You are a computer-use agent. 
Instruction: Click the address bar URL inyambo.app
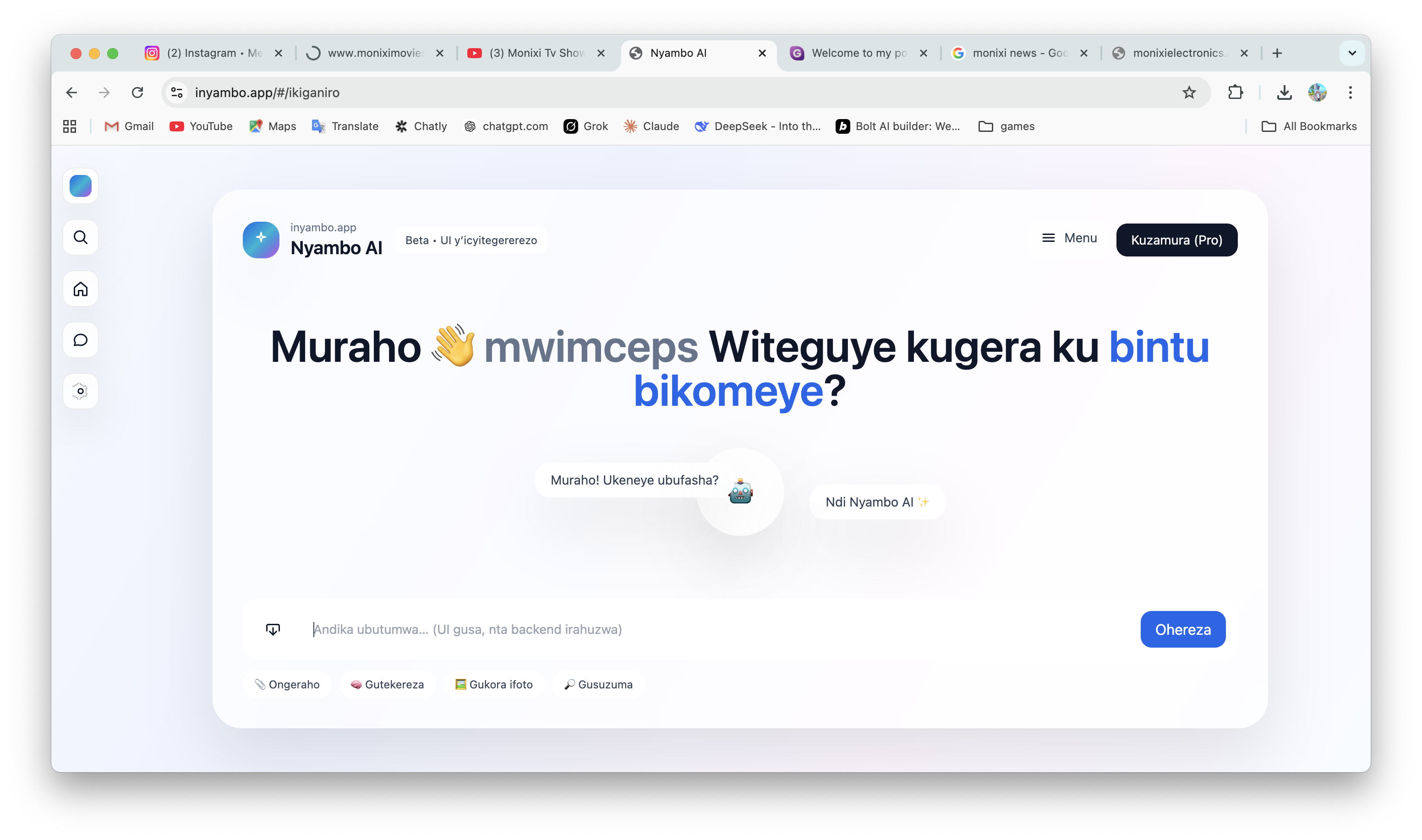pyautogui.click(x=267, y=92)
